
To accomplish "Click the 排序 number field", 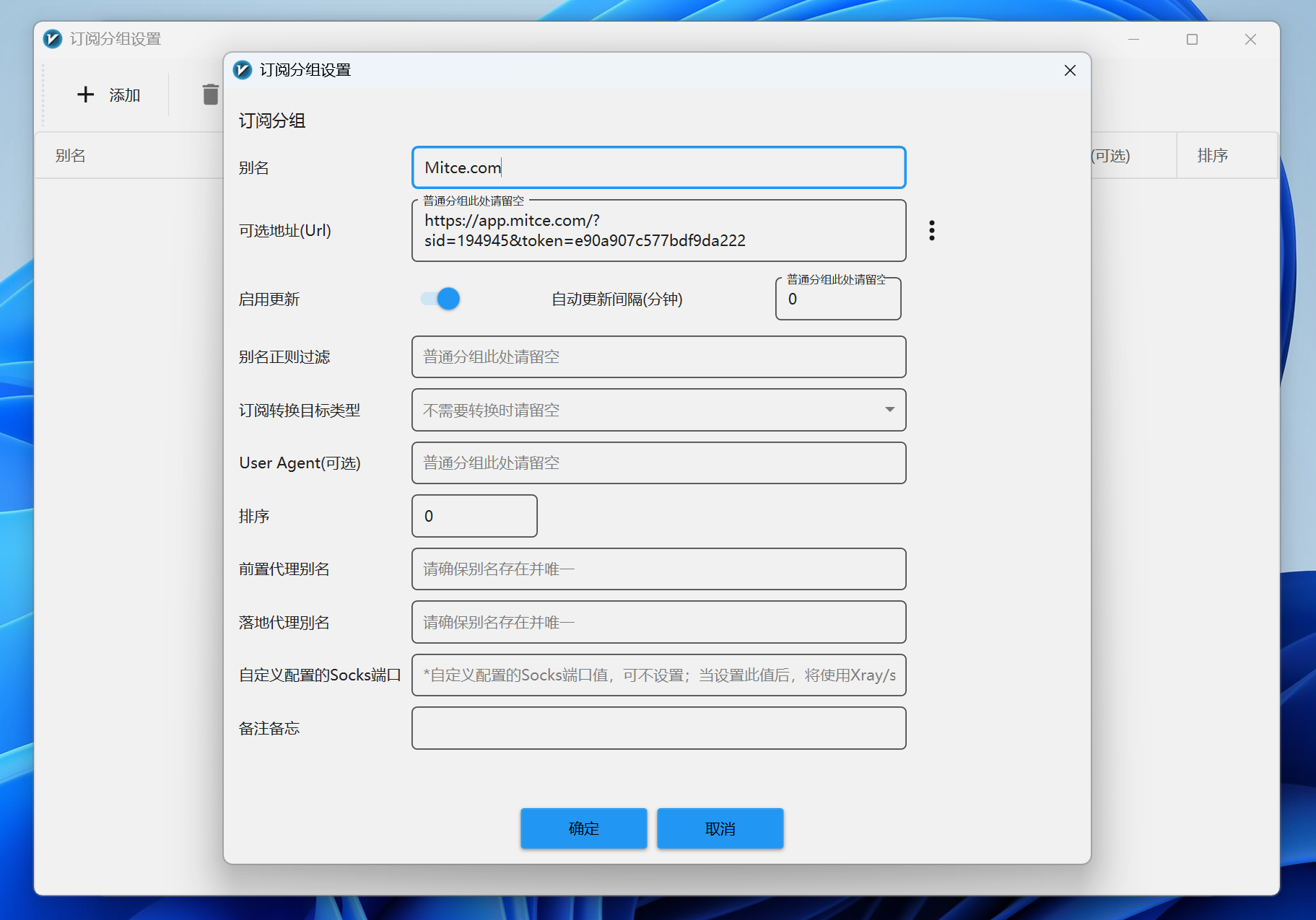I will click(474, 516).
